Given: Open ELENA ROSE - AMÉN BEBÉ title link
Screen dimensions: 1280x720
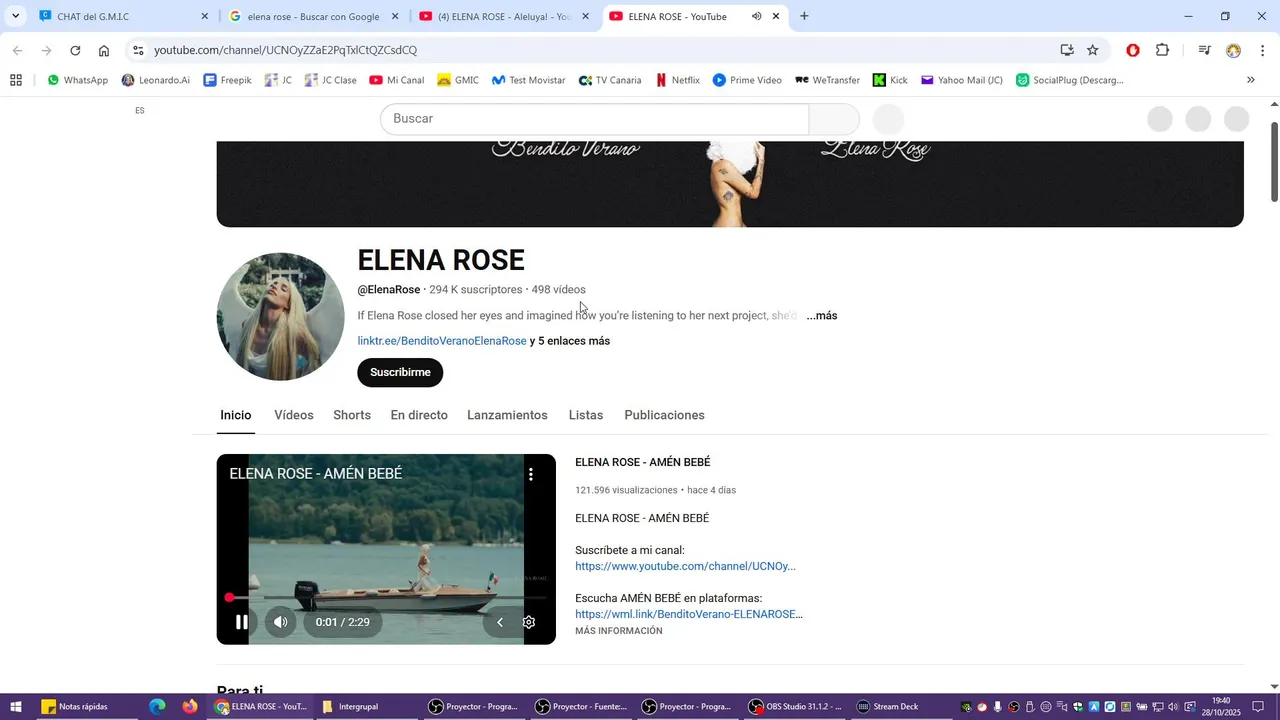Looking at the screenshot, I should coord(643,462).
